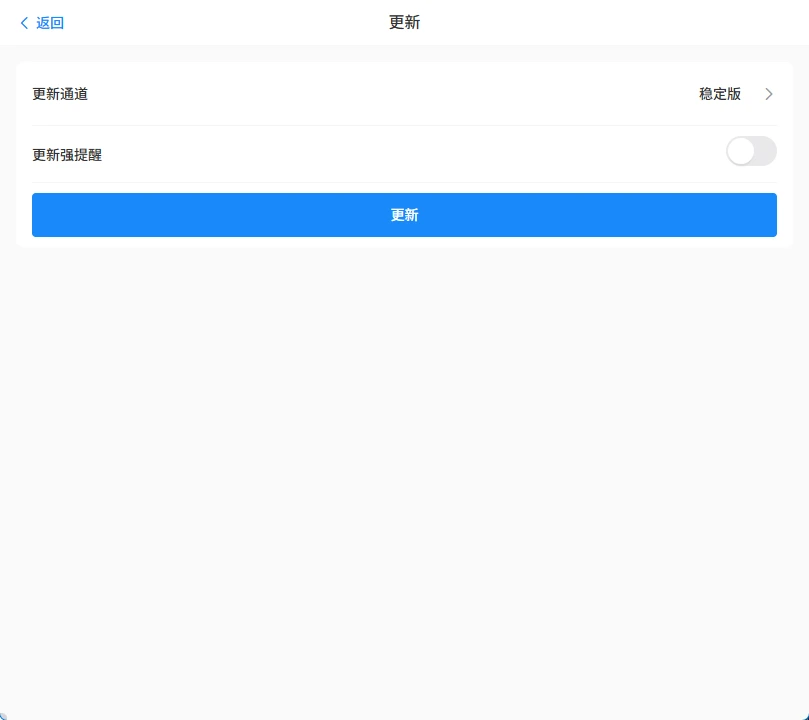Click the 更新 page title in the header
The width and height of the screenshot is (809, 720).
(404, 23)
